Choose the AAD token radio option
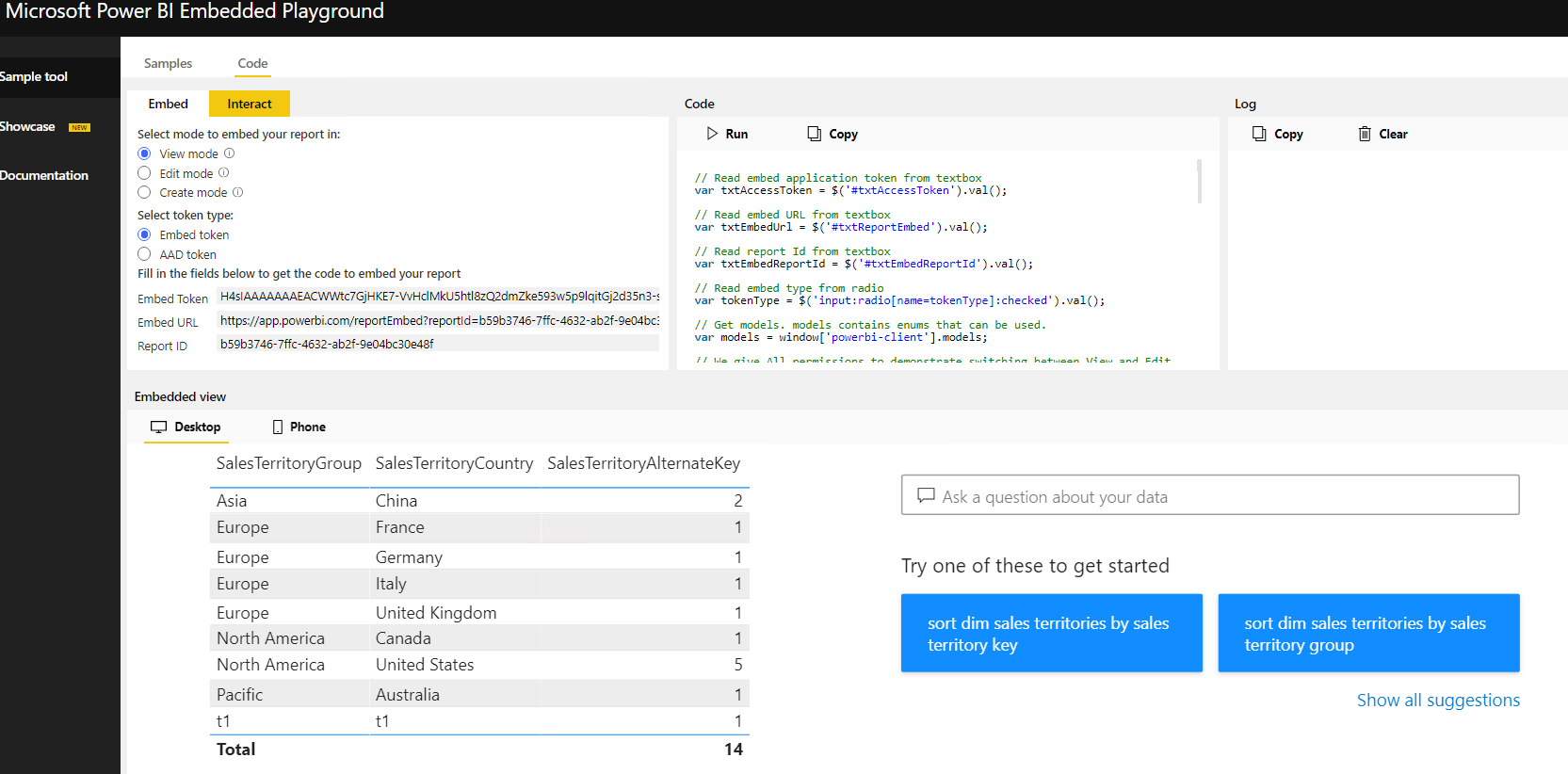The height and width of the screenshot is (774, 1568). tap(144, 254)
